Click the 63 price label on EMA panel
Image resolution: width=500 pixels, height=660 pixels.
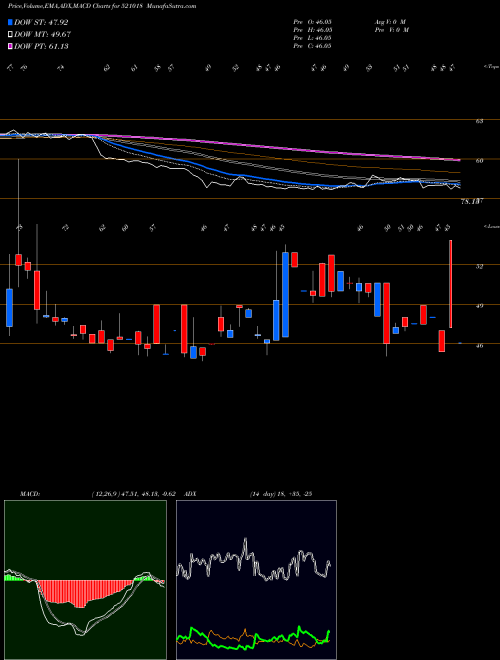click(479, 121)
